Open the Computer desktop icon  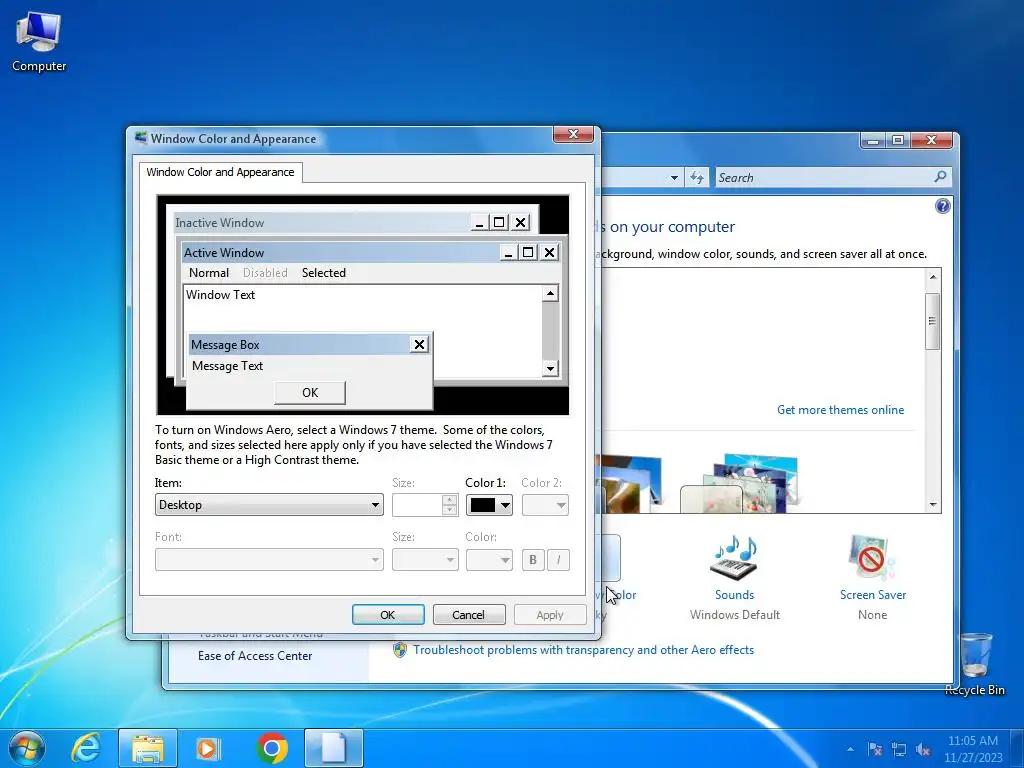point(39,41)
